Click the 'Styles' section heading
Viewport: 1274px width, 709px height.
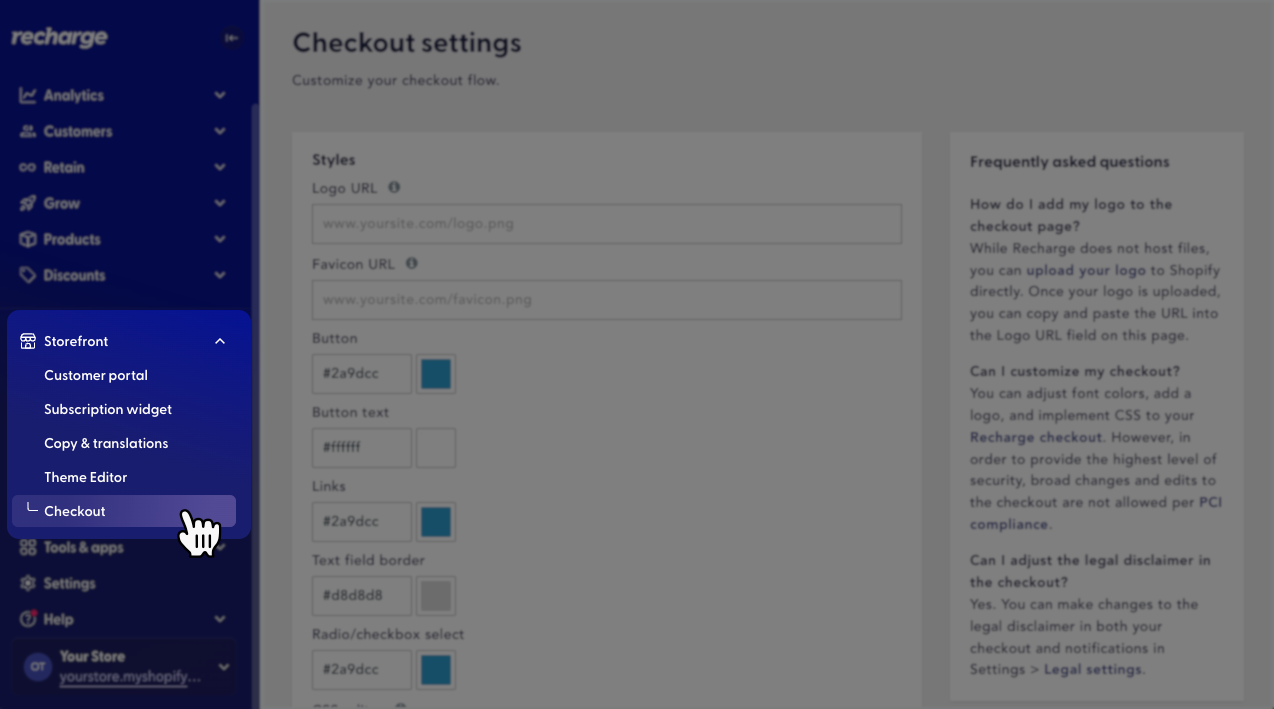point(334,160)
